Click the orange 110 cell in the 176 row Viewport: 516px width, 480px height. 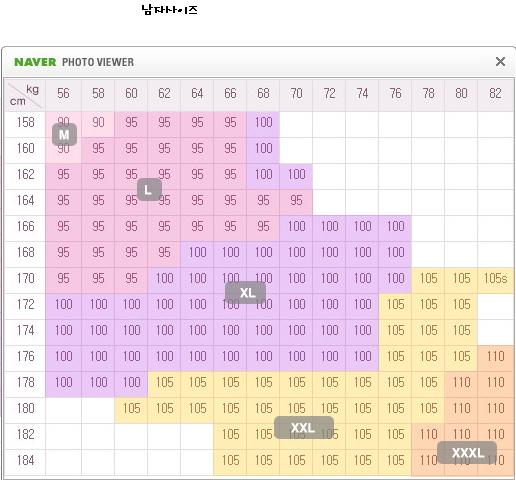coord(495,356)
